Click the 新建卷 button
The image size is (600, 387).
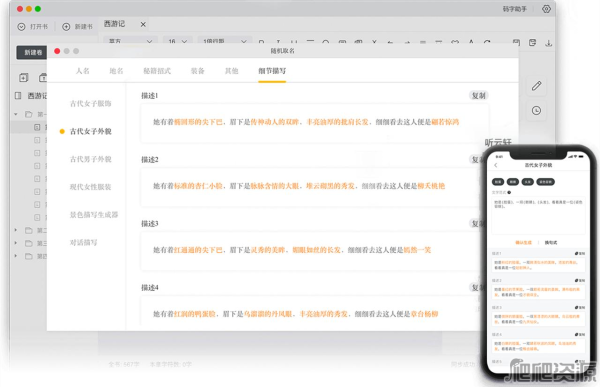[x=32, y=52]
